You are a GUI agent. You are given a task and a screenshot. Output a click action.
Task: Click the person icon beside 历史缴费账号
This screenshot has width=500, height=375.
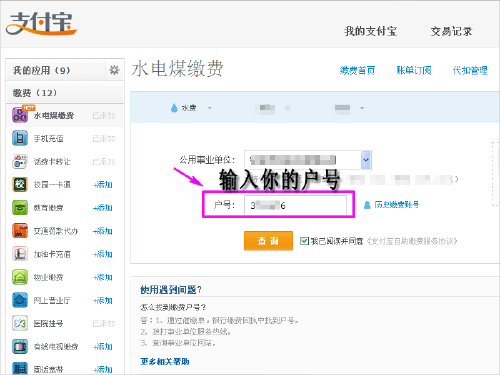(x=367, y=205)
